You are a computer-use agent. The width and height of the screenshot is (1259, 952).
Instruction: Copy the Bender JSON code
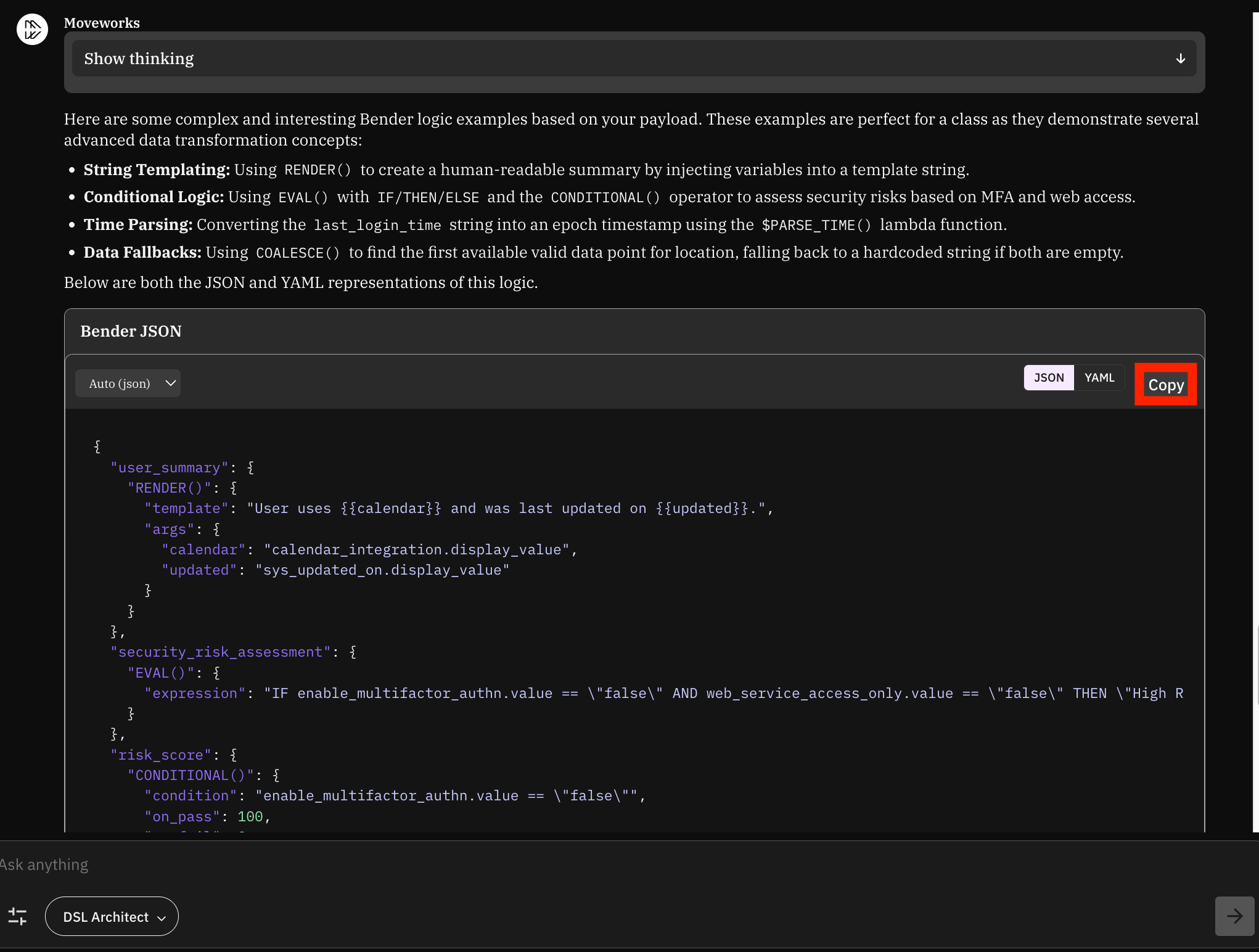click(1165, 385)
